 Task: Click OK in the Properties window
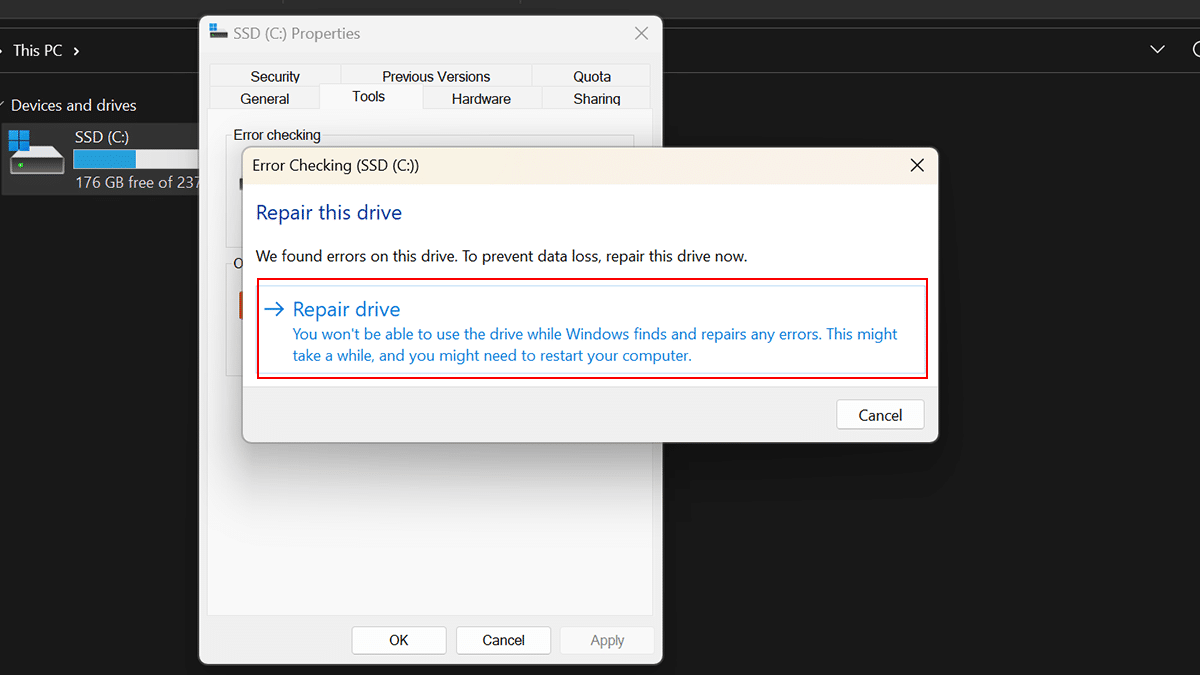(x=399, y=640)
